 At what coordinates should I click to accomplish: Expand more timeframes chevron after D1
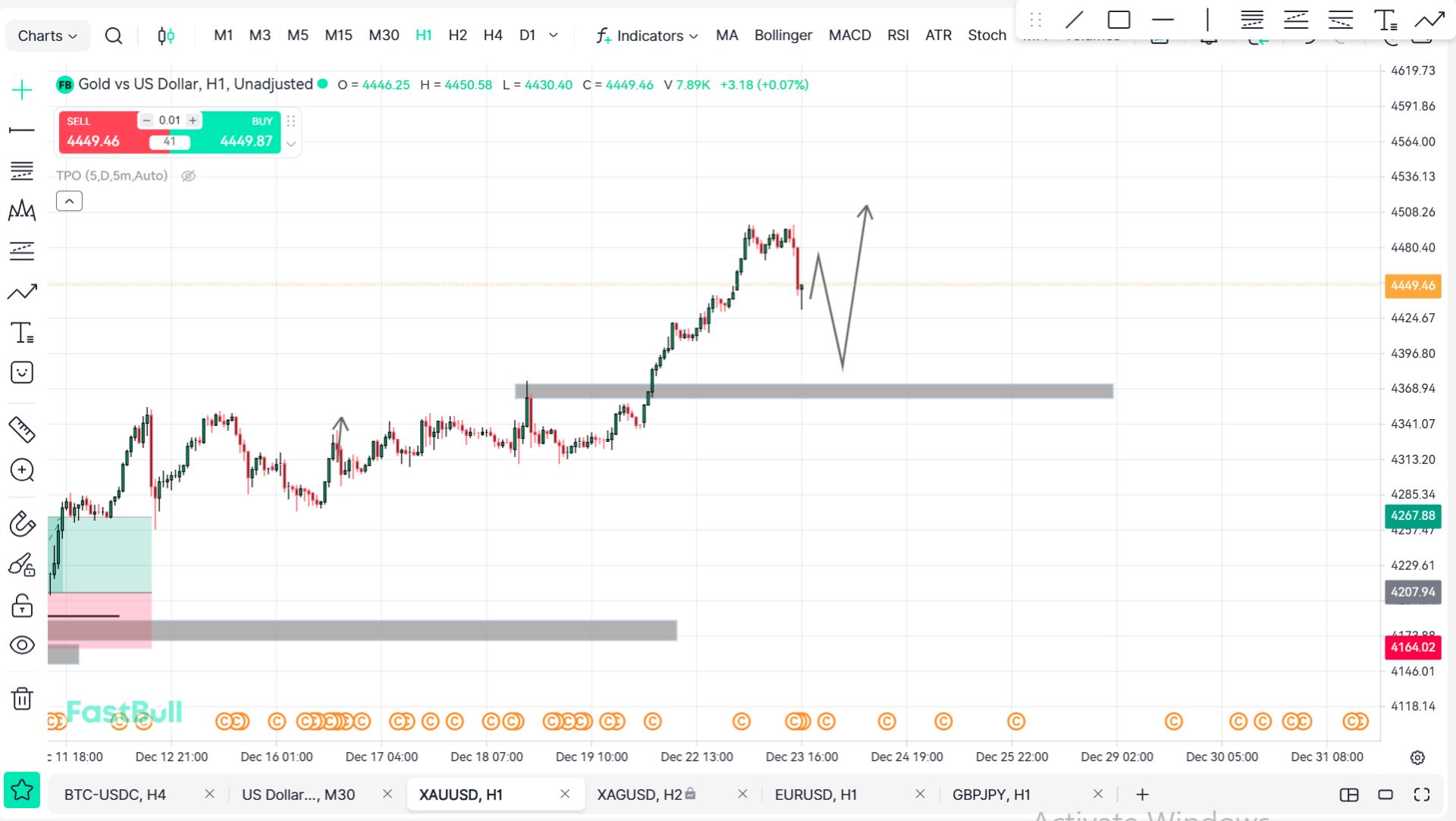(x=554, y=35)
